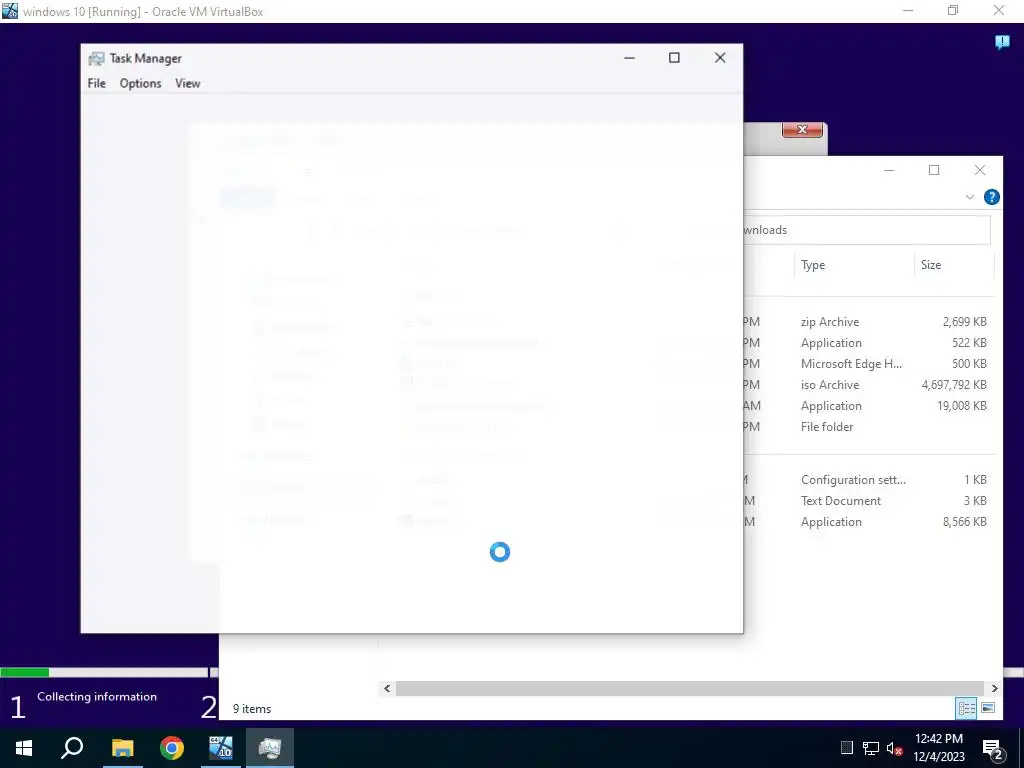
Task: Click the '9 items' status text
Action: [252, 709]
